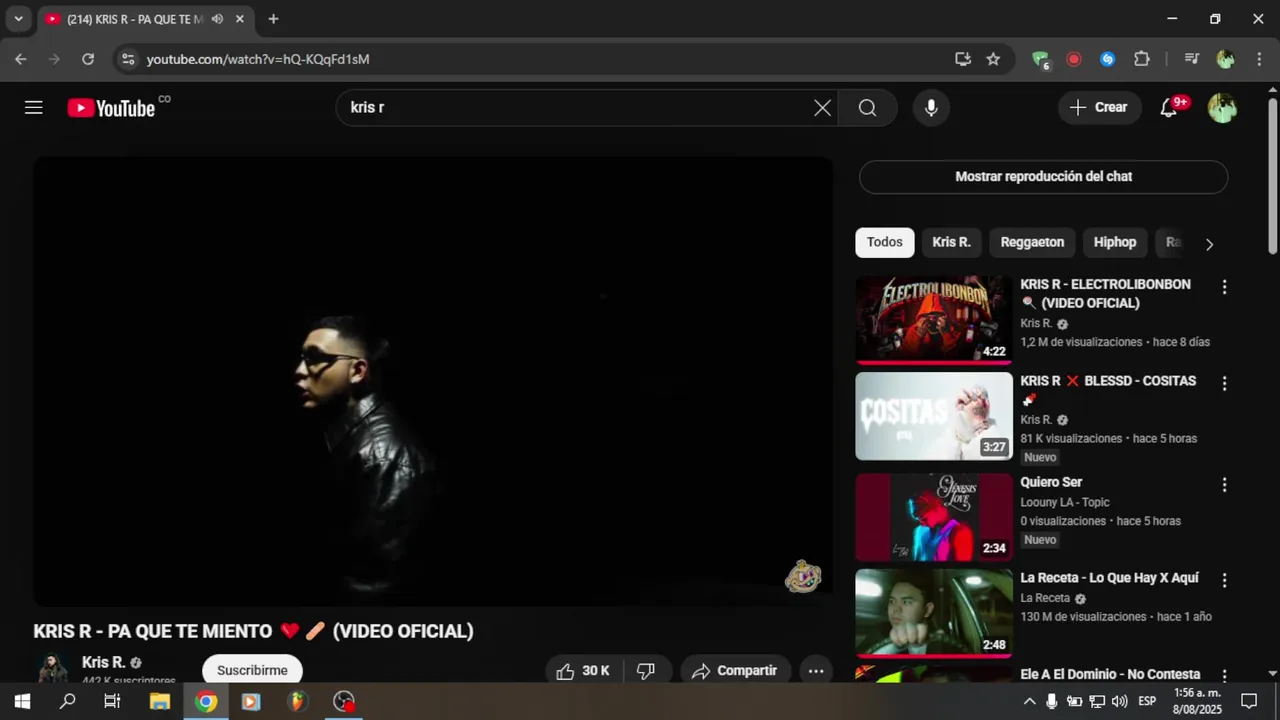Click the channel watermark in the player

click(x=803, y=576)
